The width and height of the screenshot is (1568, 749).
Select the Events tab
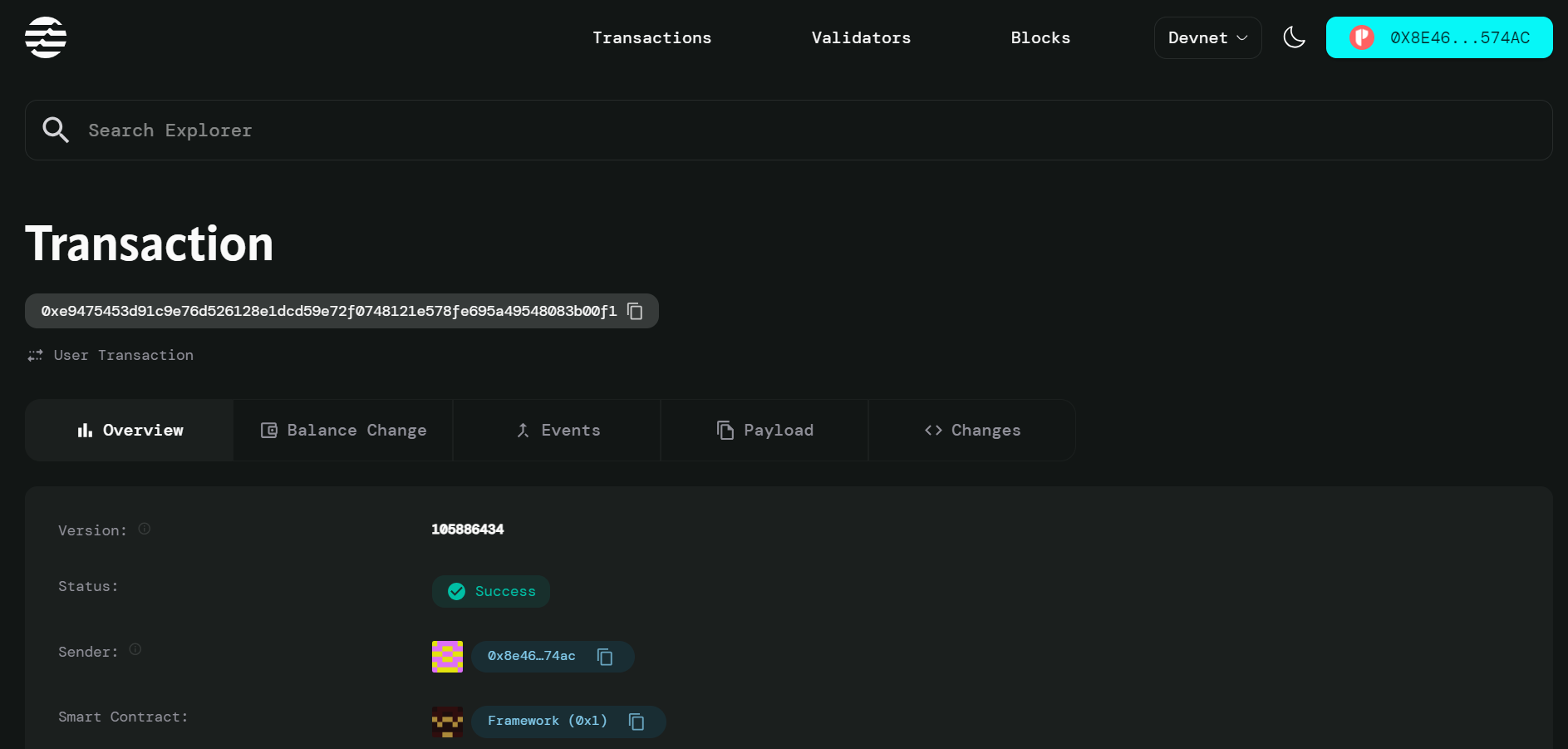(x=556, y=430)
